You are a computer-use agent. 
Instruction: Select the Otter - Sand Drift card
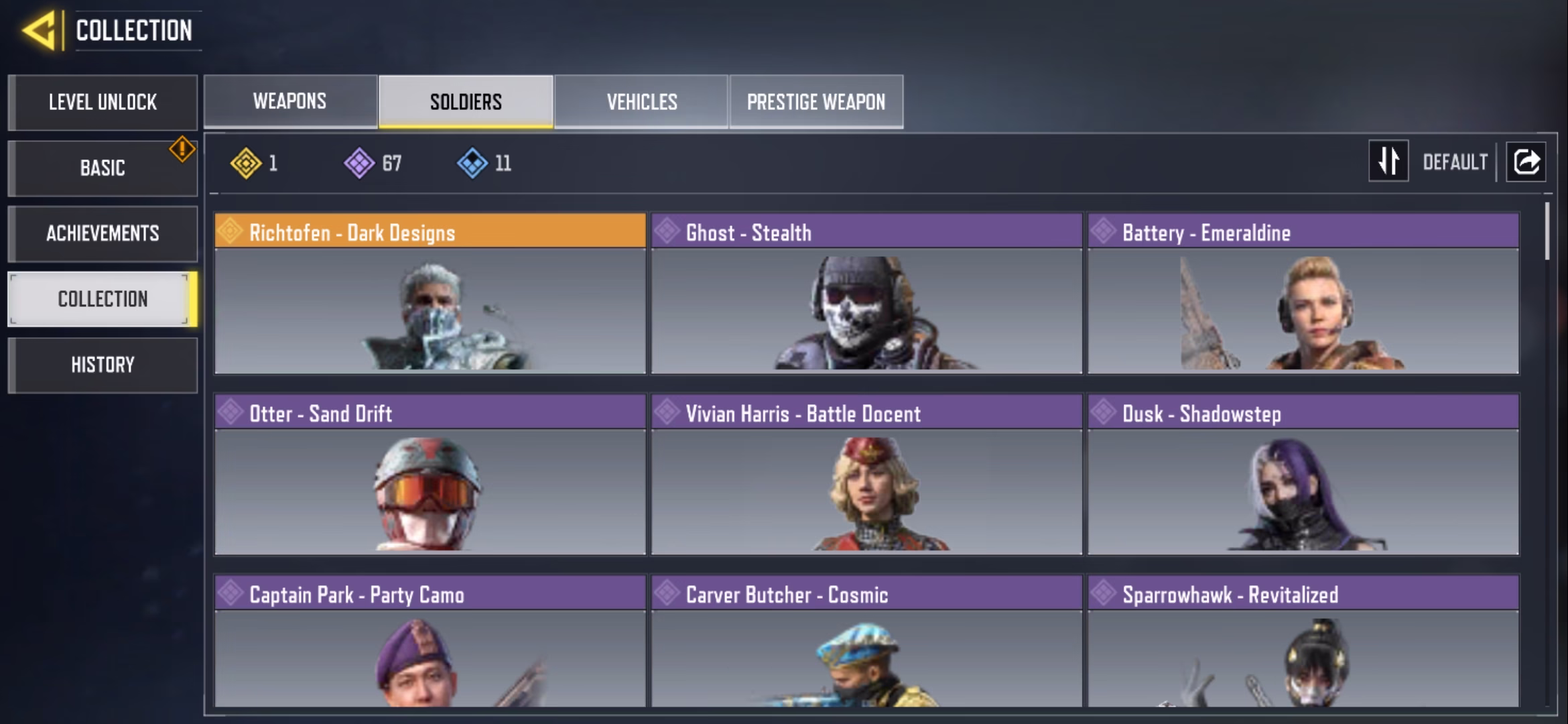coord(430,475)
